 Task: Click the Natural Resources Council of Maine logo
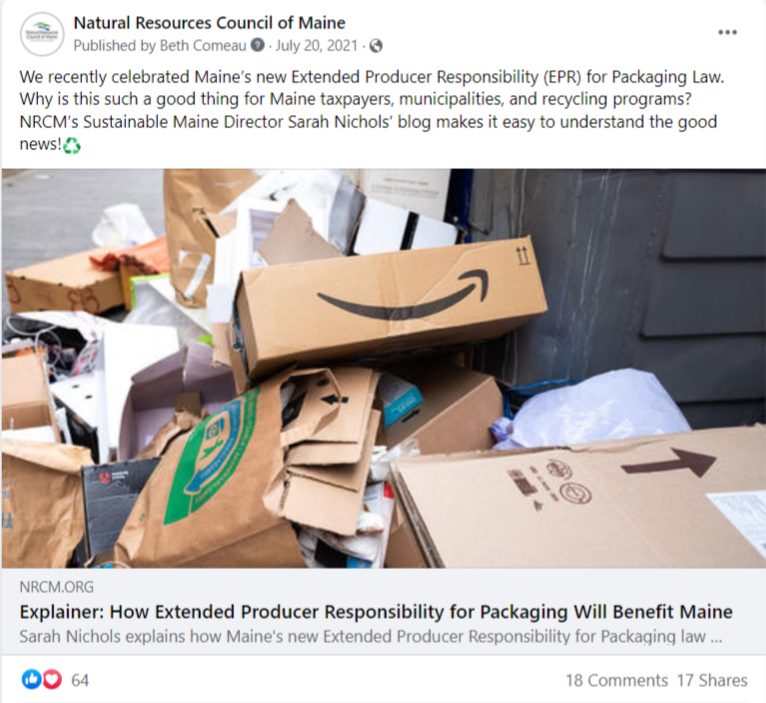[42, 34]
